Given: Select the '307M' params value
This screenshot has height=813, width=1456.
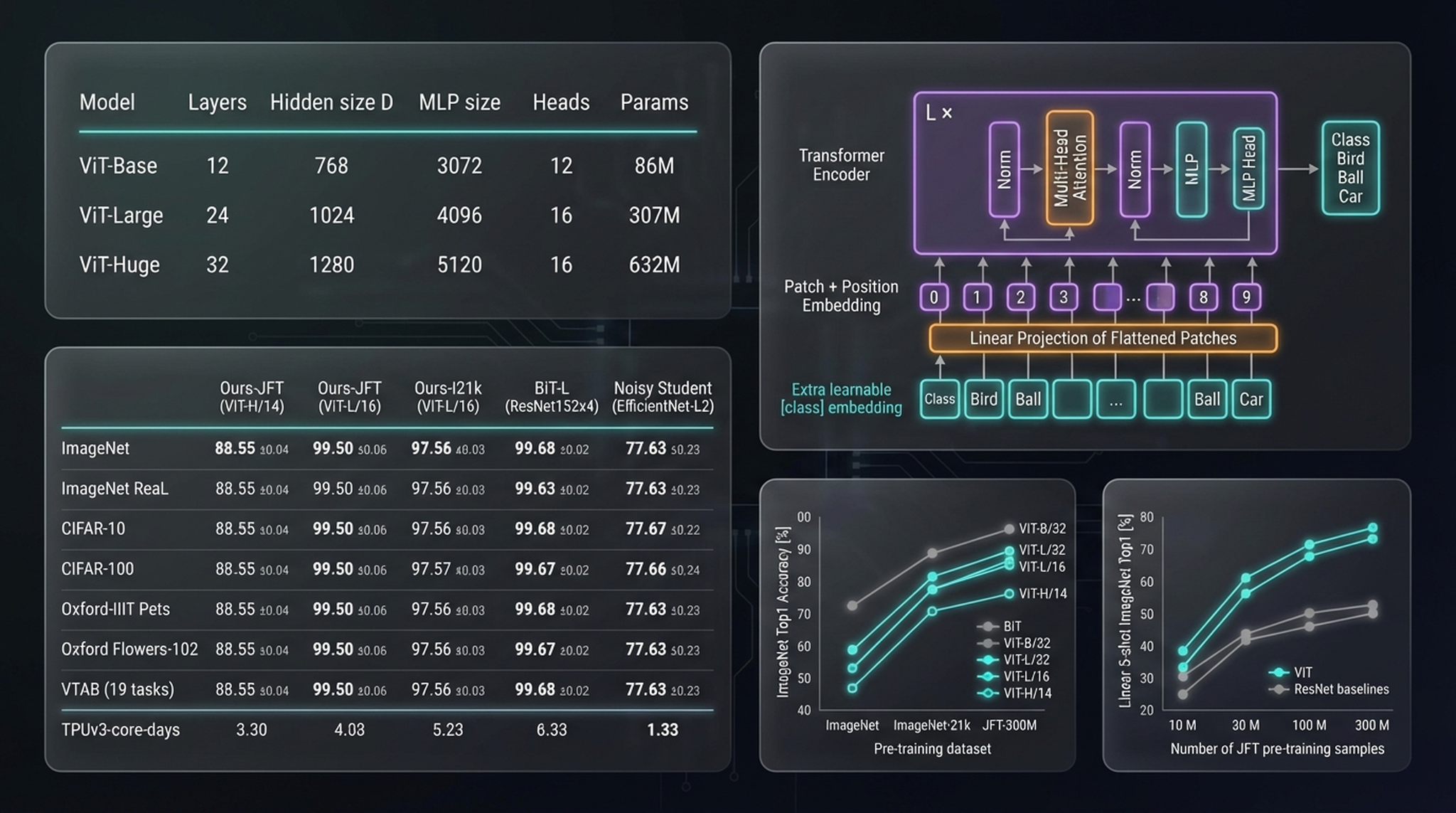Looking at the screenshot, I should tap(654, 216).
